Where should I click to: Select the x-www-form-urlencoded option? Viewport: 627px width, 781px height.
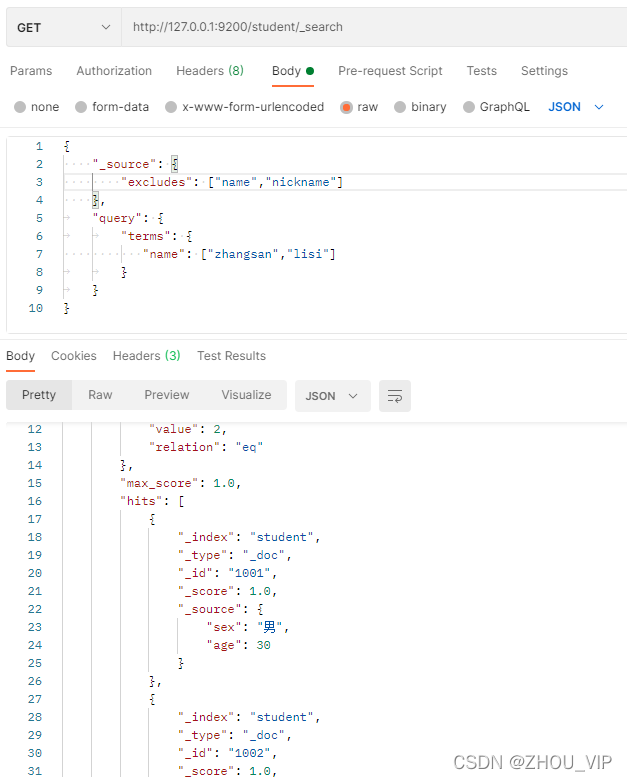point(245,107)
